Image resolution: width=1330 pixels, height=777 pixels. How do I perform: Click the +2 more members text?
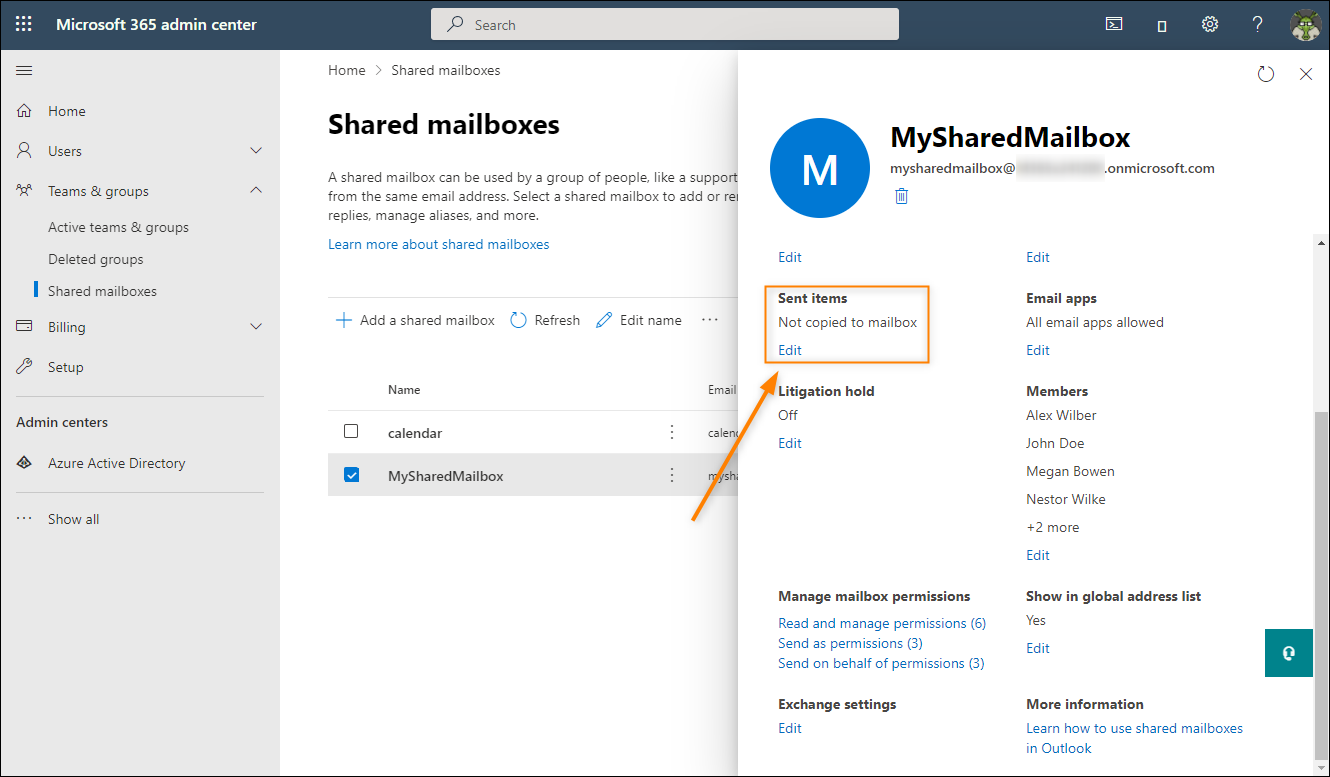(1052, 527)
